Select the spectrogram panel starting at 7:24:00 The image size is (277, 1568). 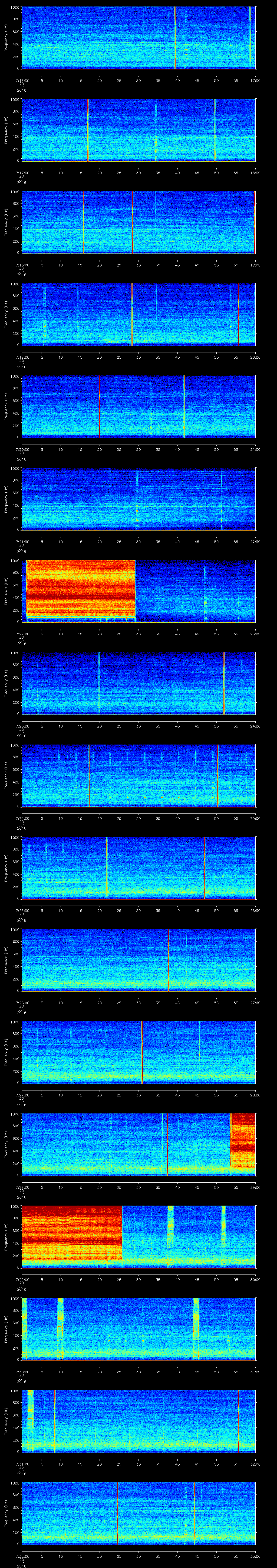[x=138, y=775]
